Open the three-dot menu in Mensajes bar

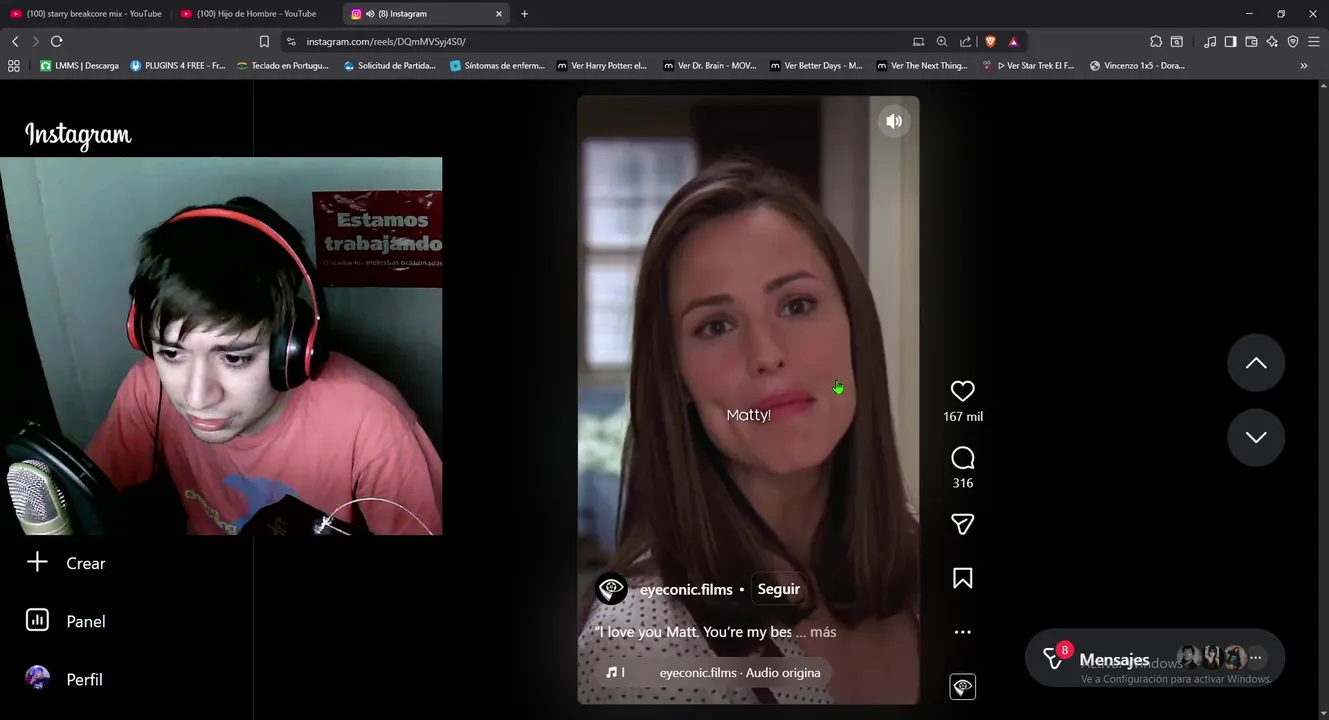click(x=1255, y=657)
